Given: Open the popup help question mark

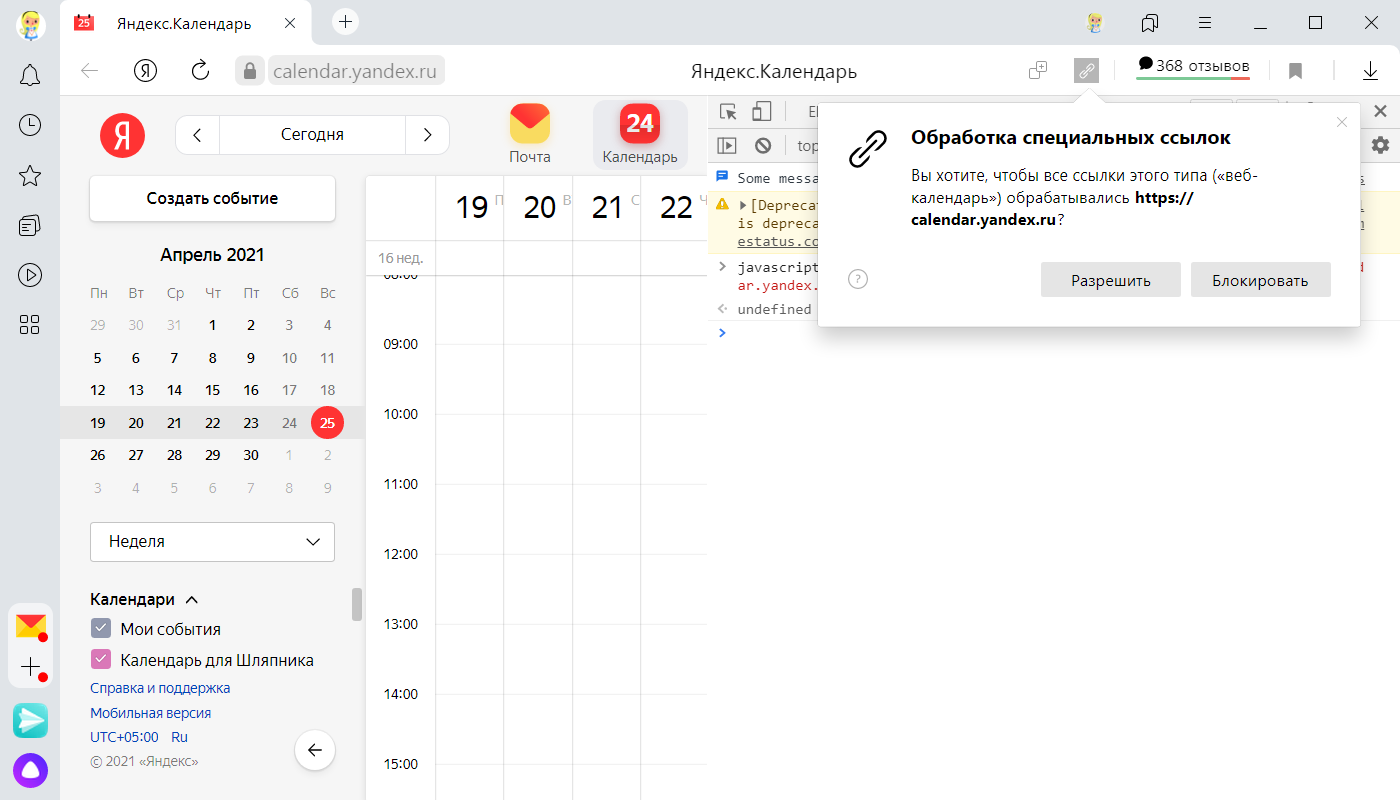Looking at the screenshot, I should pyautogui.click(x=857, y=279).
